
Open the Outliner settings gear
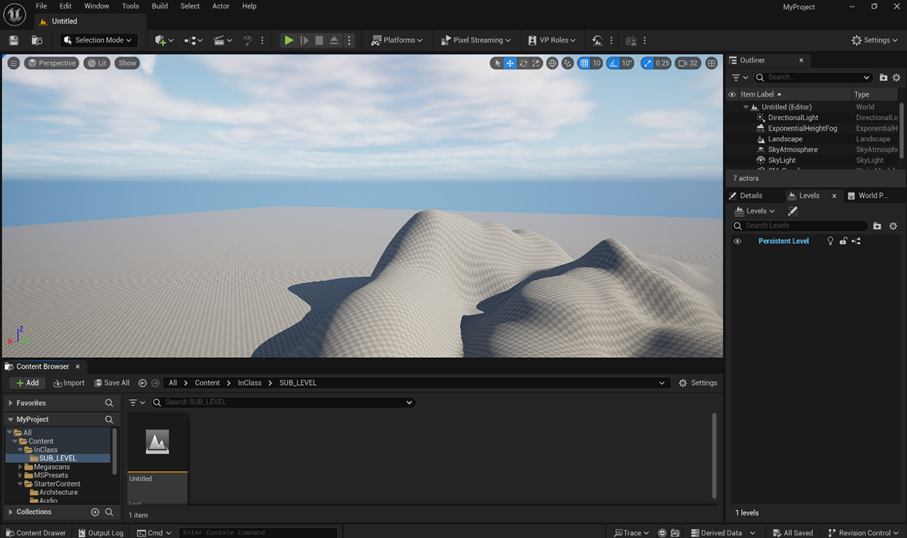click(x=896, y=78)
